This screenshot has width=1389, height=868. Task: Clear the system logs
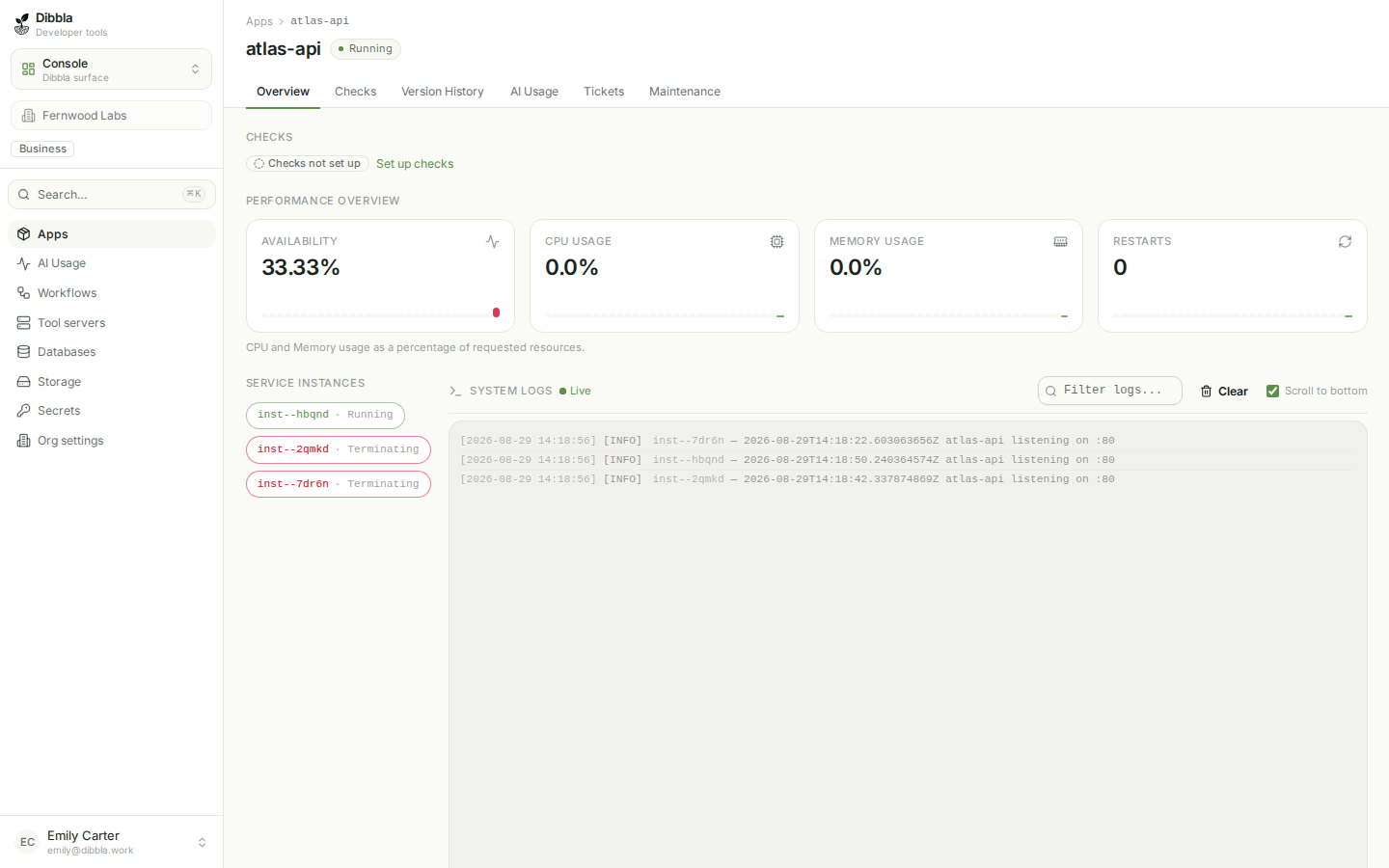coord(1224,392)
